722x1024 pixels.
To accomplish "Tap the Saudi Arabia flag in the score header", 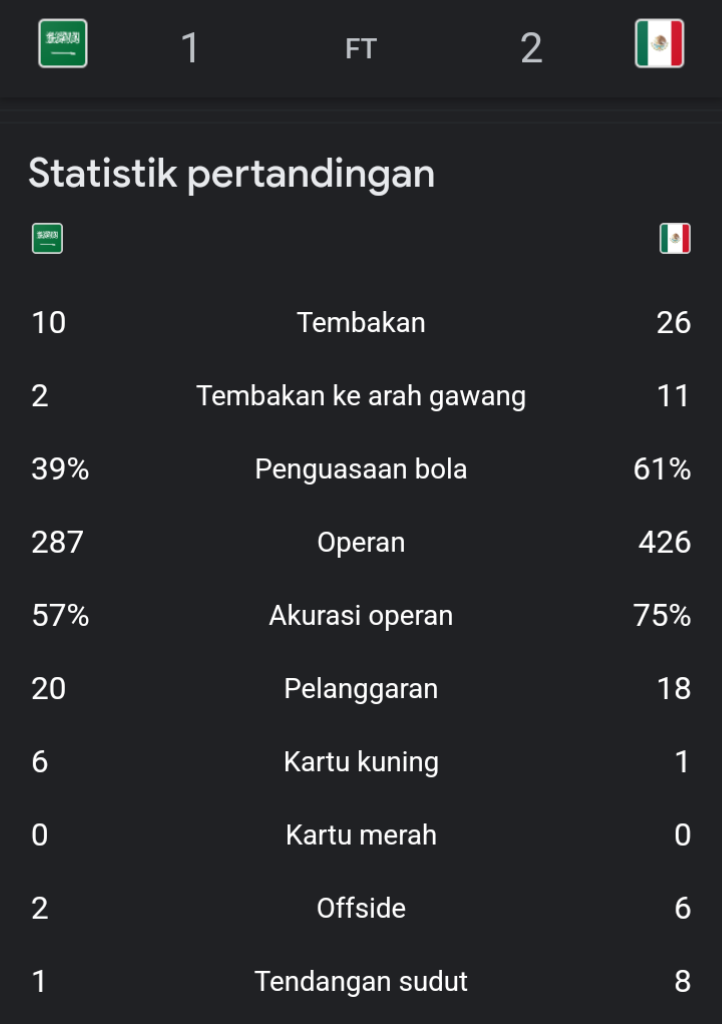I will coord(63,44).
